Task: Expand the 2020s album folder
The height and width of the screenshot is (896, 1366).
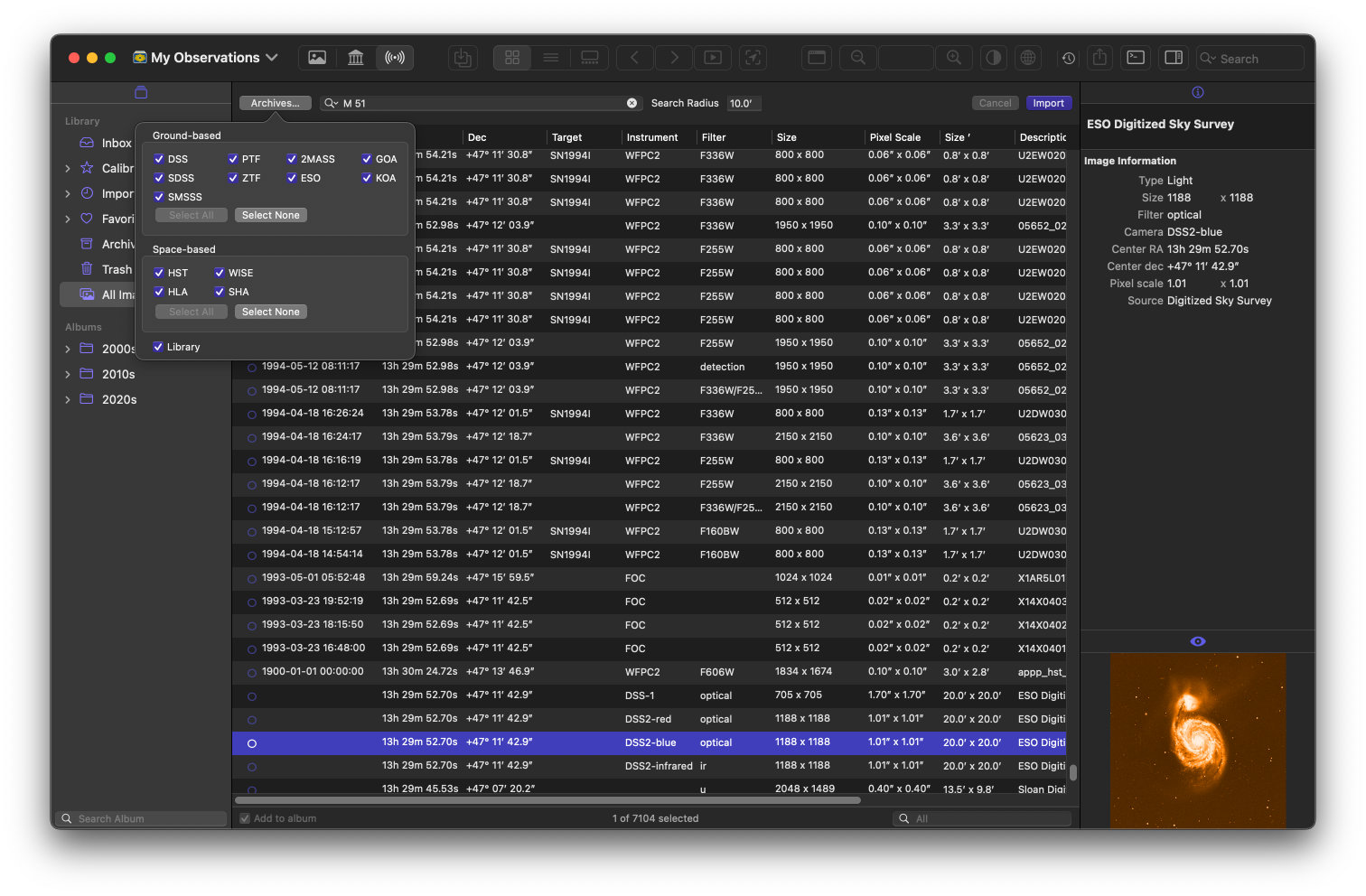Action: click(x=68, y=399)
